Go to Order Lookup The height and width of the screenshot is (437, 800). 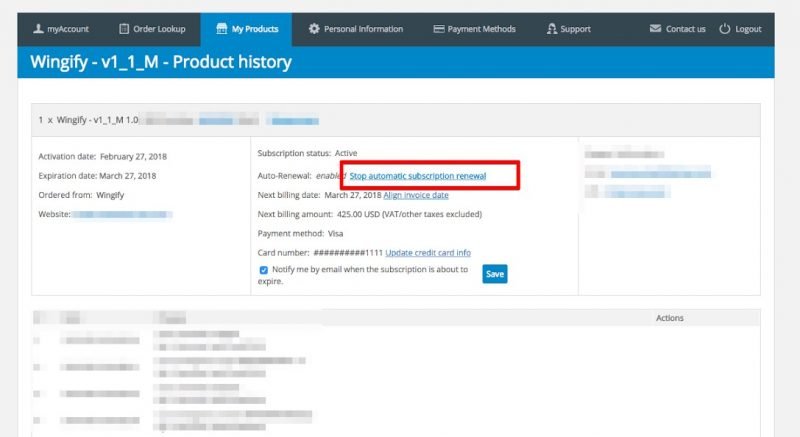click(152, 29)
